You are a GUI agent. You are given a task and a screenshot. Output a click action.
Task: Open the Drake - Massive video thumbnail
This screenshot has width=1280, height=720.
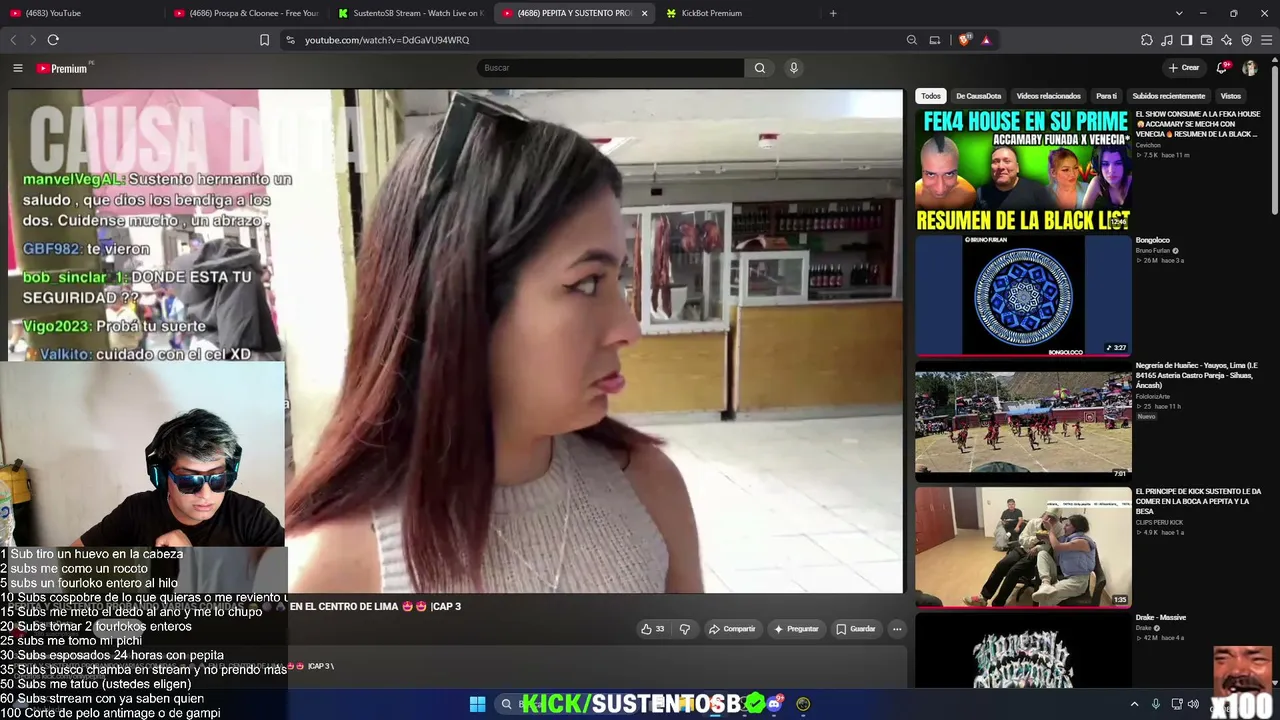click(1023, 650)
